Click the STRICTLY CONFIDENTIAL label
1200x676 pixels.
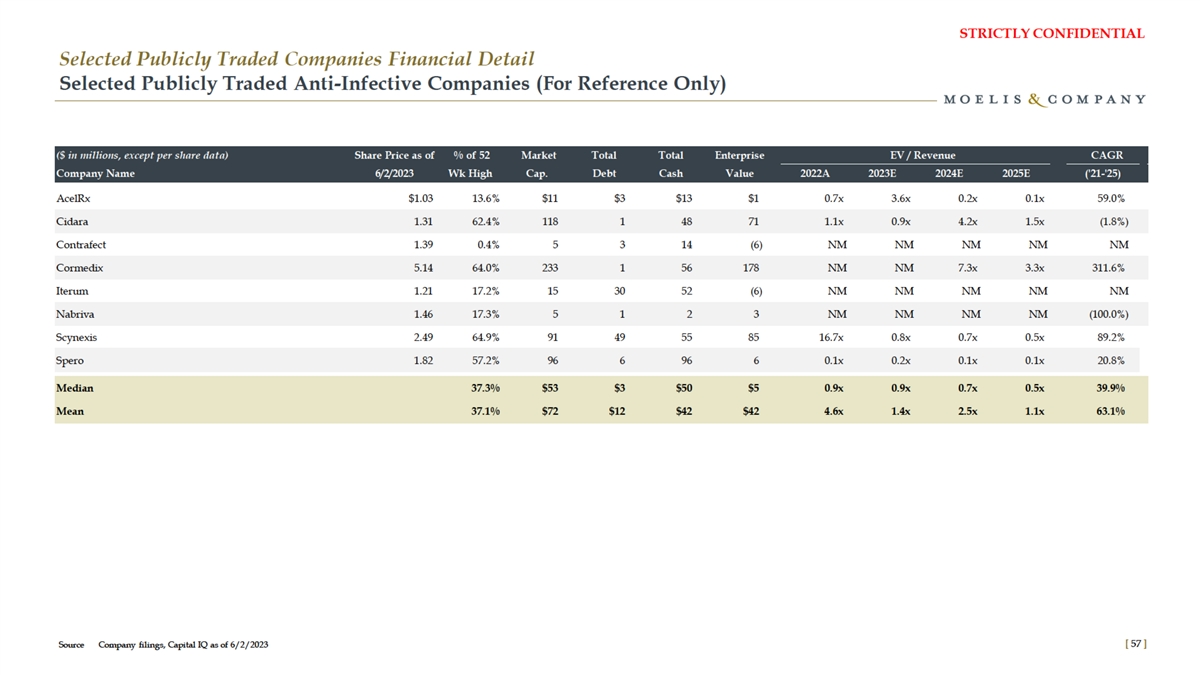[x=1051, y=33]
